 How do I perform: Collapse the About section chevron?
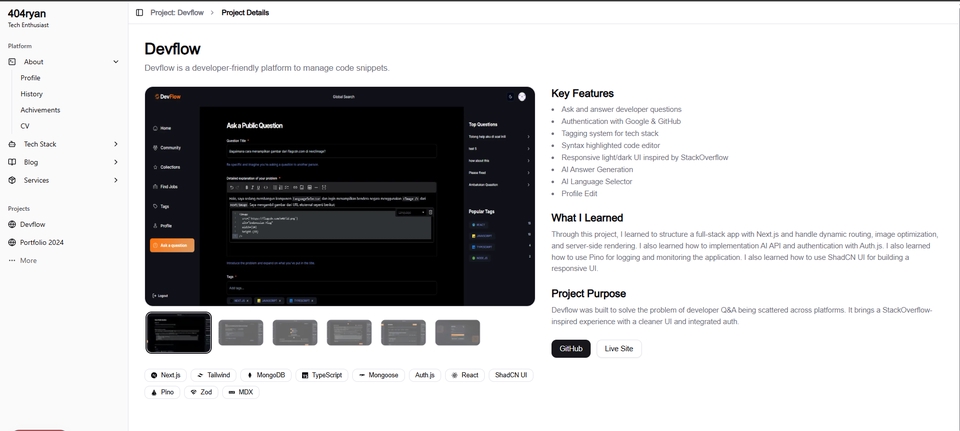pyautogui.click(x=116, y=61)
